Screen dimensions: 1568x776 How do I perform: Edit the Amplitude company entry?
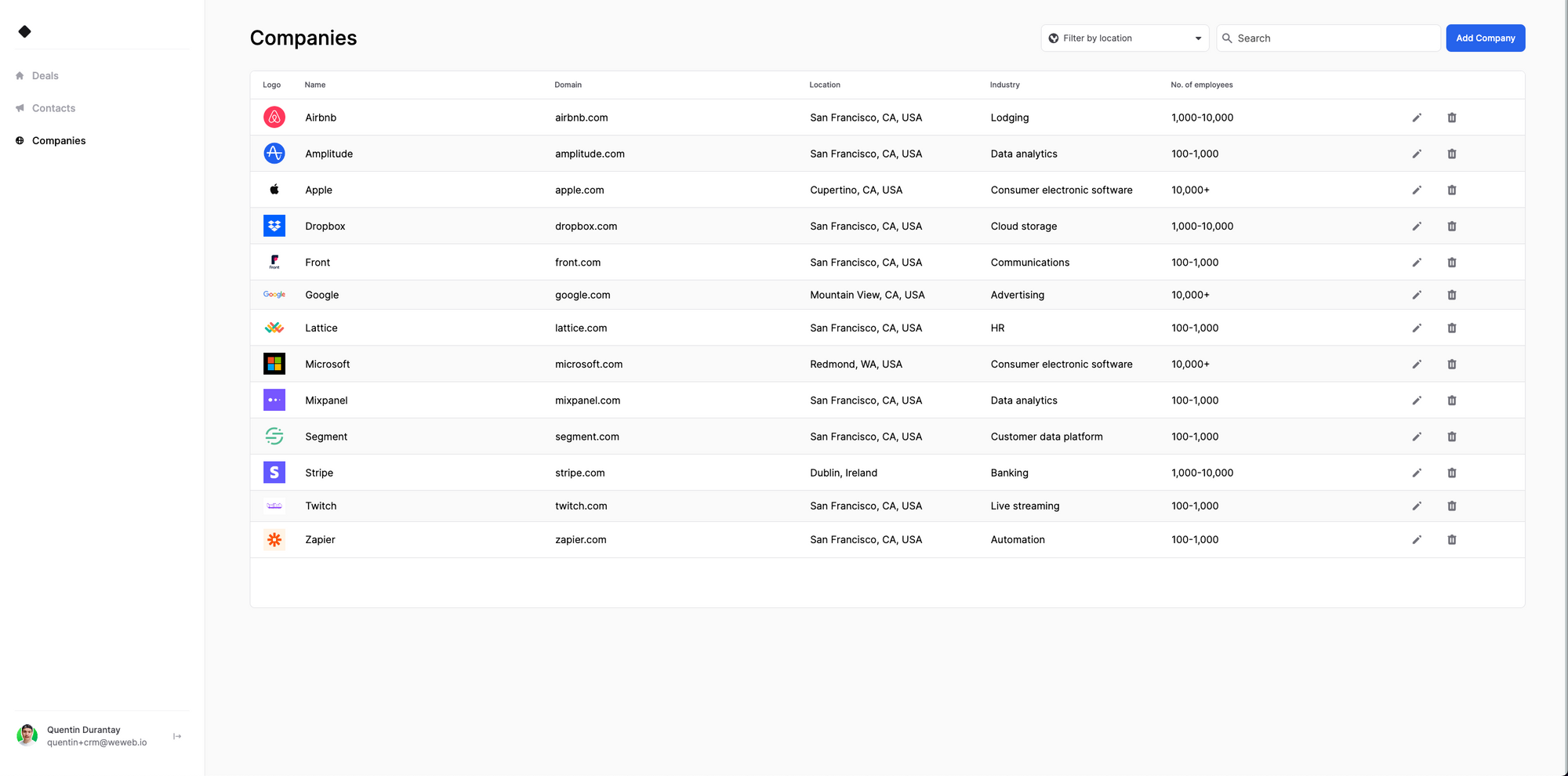point(1417,154)
